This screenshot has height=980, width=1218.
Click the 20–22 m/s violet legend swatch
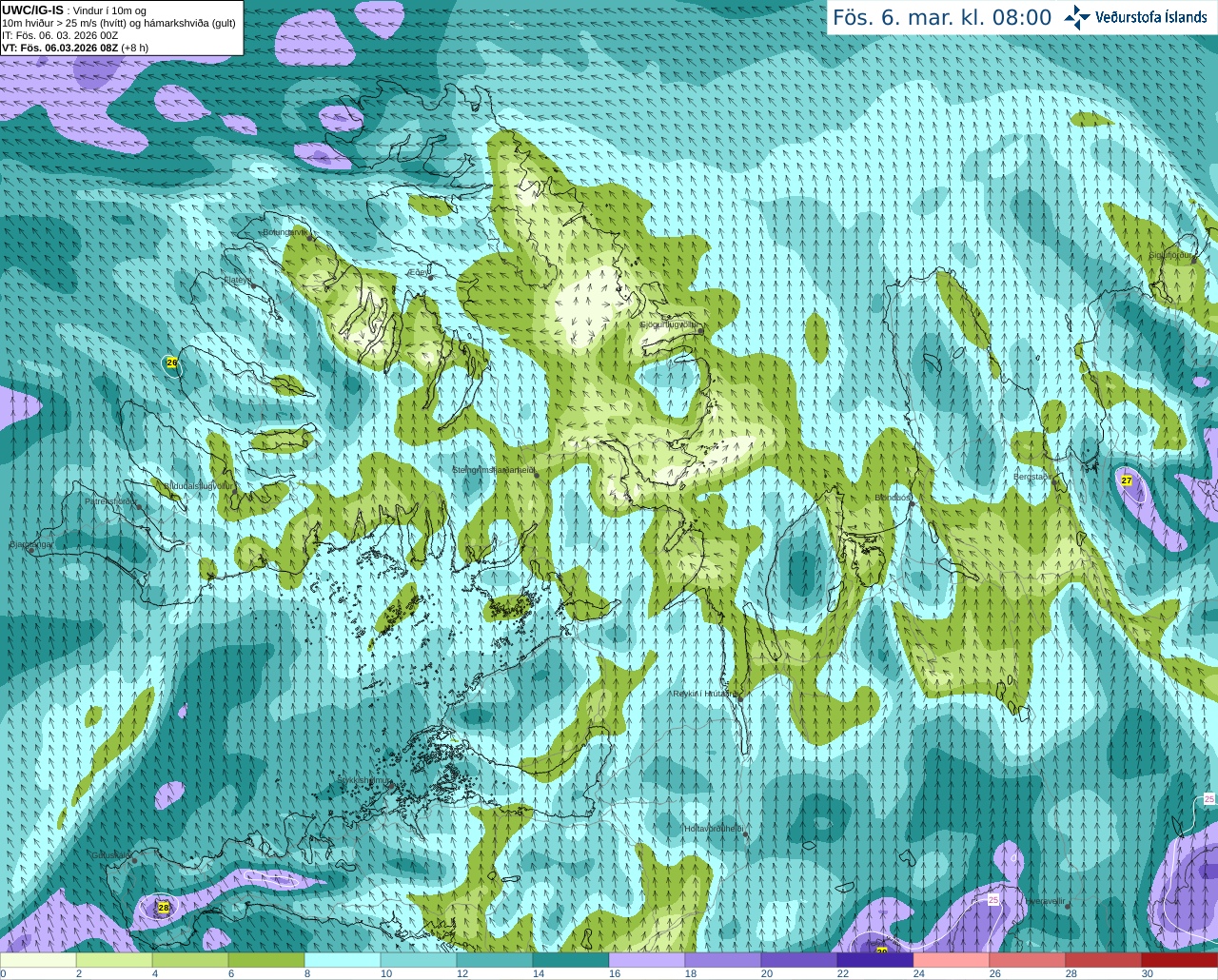[x=799, y=960]
